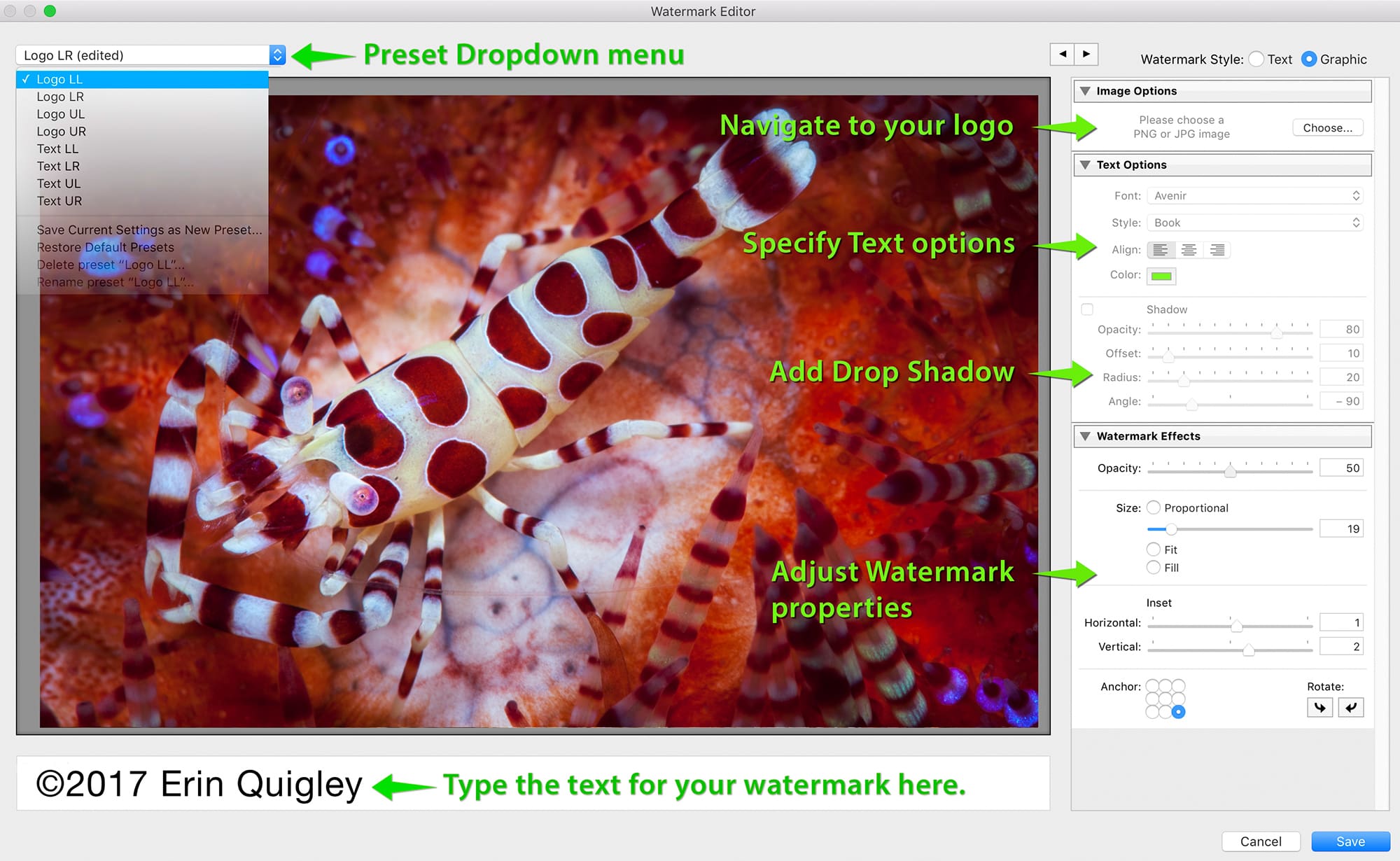Rotate watermark counter-clockwise with left rotate icon
Image resolution: width=1400 pixels, height=861 pixels.
point(1319,707)
